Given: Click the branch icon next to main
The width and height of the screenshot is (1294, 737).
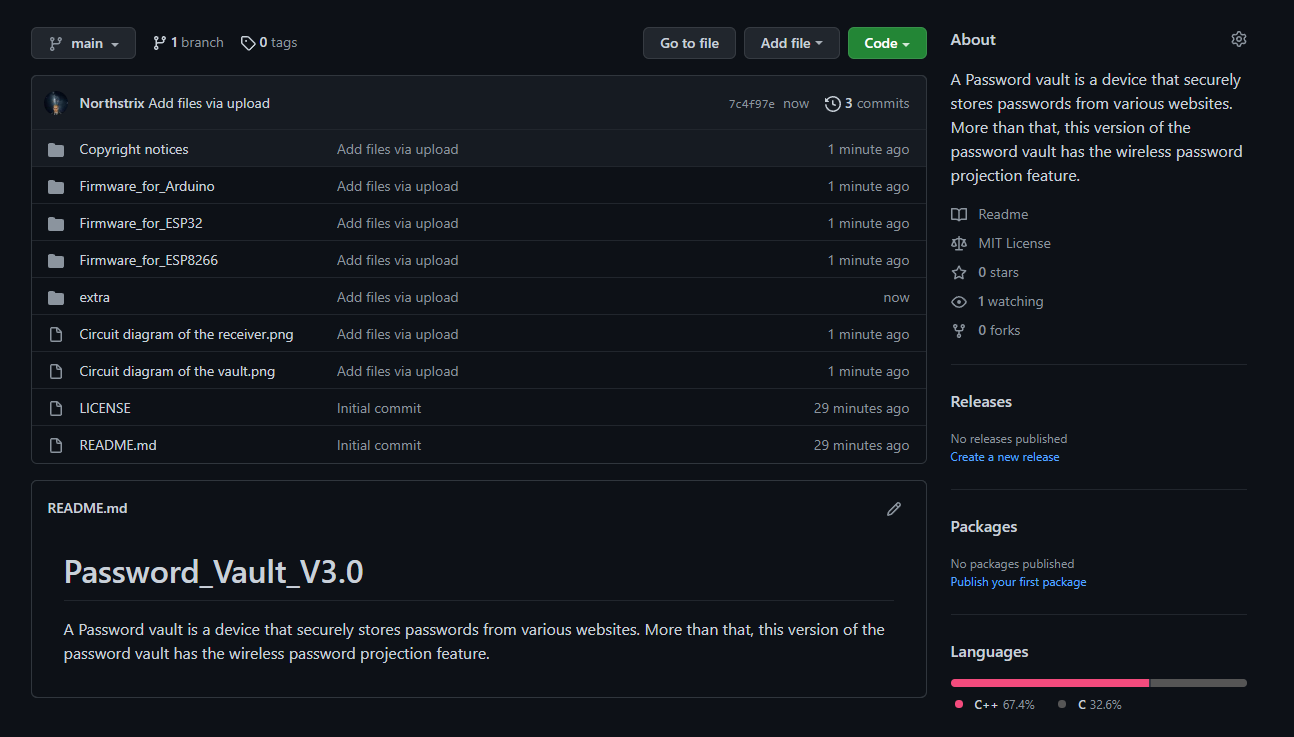Looking at the screenshot, I should click(158, 42).
